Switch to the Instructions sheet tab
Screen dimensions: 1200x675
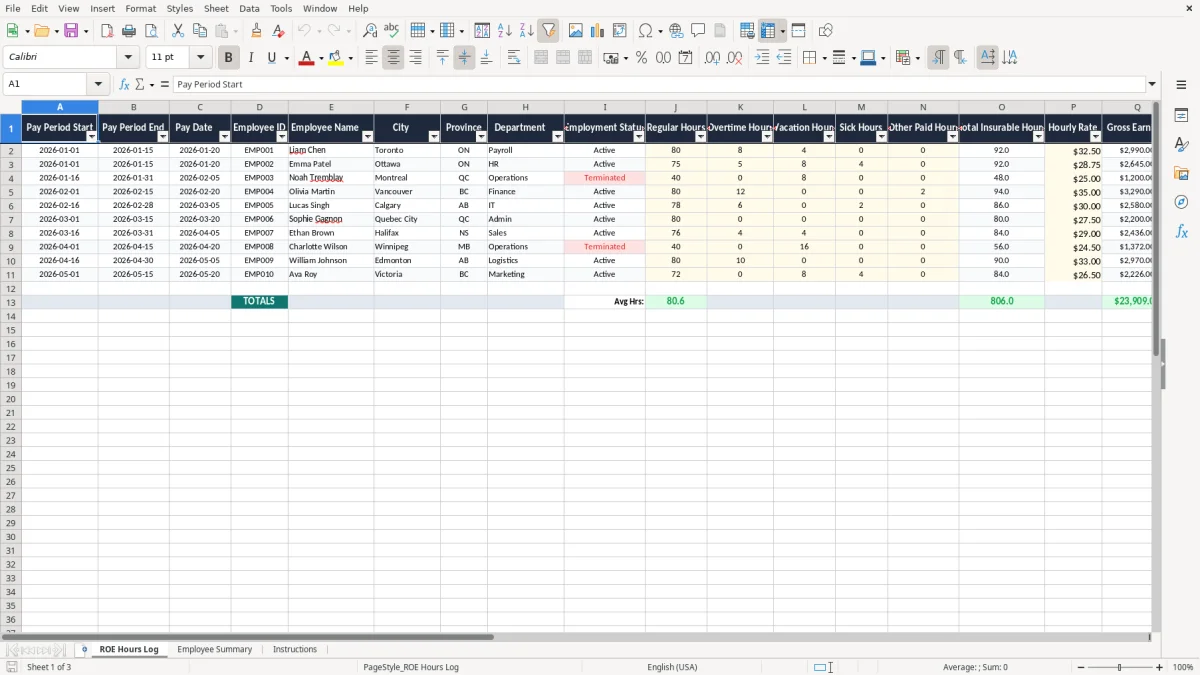click(295, 649)
